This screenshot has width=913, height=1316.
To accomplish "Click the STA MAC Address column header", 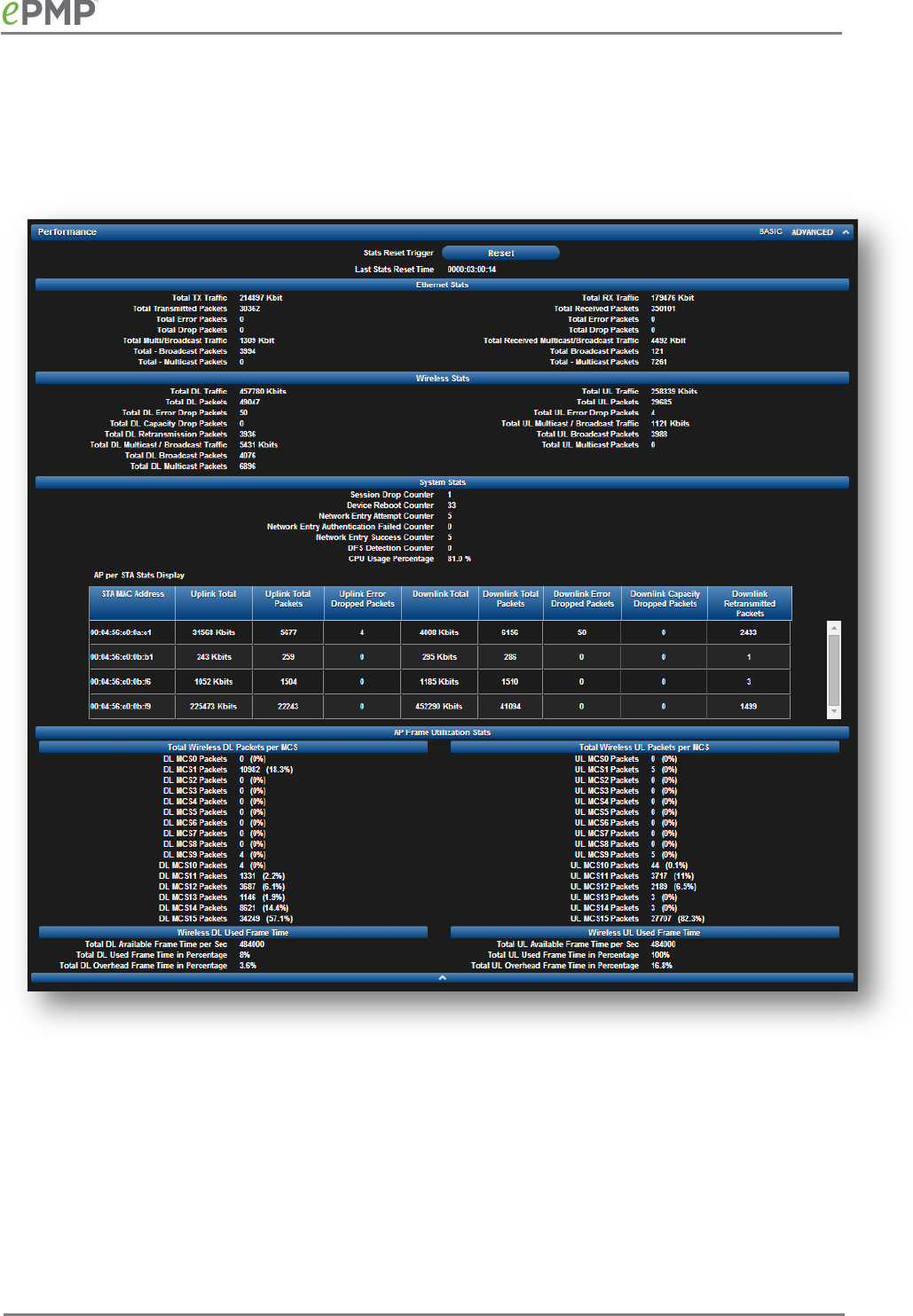I will (133, 603).
